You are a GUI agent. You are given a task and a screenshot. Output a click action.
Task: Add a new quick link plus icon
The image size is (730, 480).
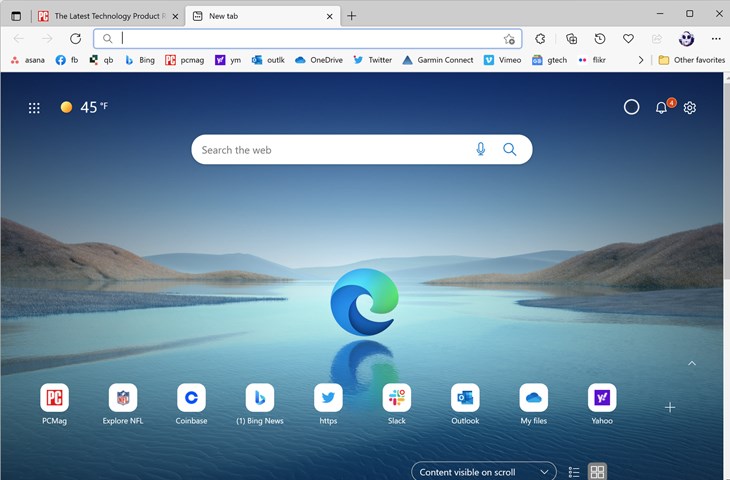(x=670, y=407)
